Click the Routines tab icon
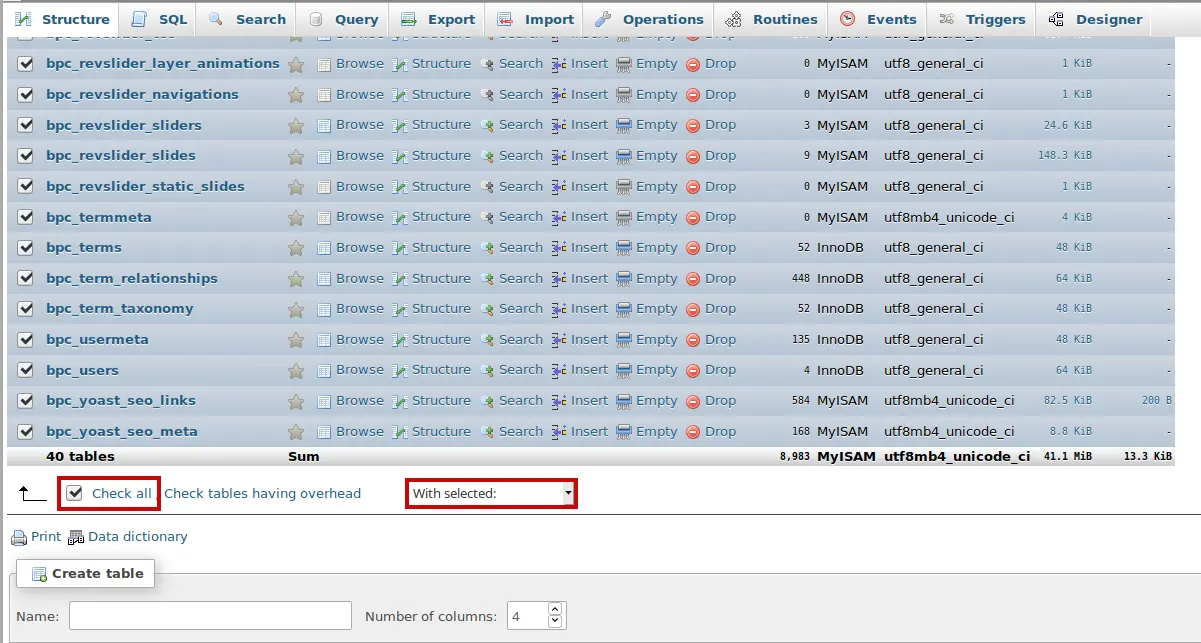 pos(733,19)
